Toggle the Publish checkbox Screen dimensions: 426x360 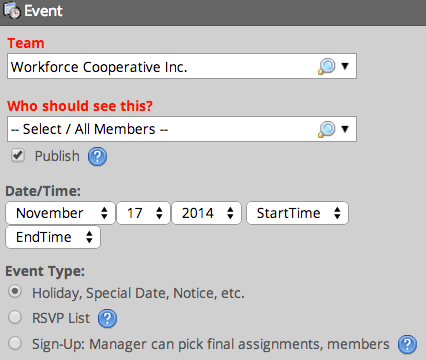pyautogui.click(x=18, y=155)
